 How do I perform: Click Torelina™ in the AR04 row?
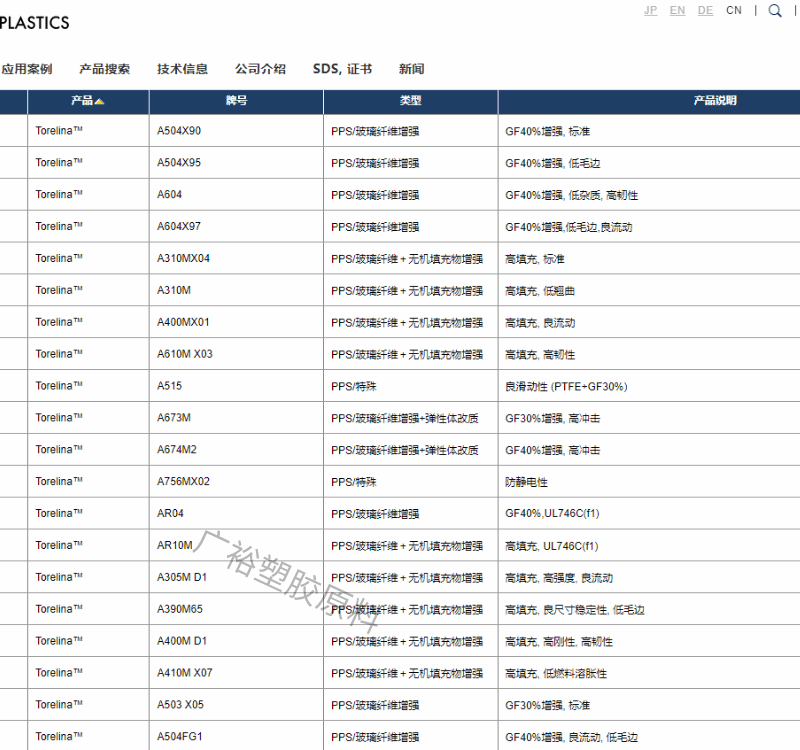[59, 513]
